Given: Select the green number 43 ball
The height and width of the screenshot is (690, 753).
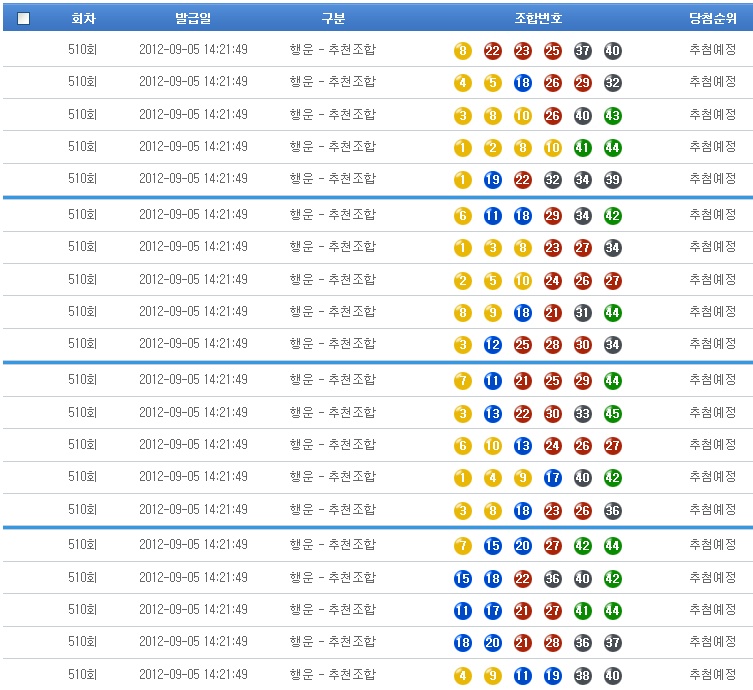Looking at the screenshot, I should tap(613, 115).
